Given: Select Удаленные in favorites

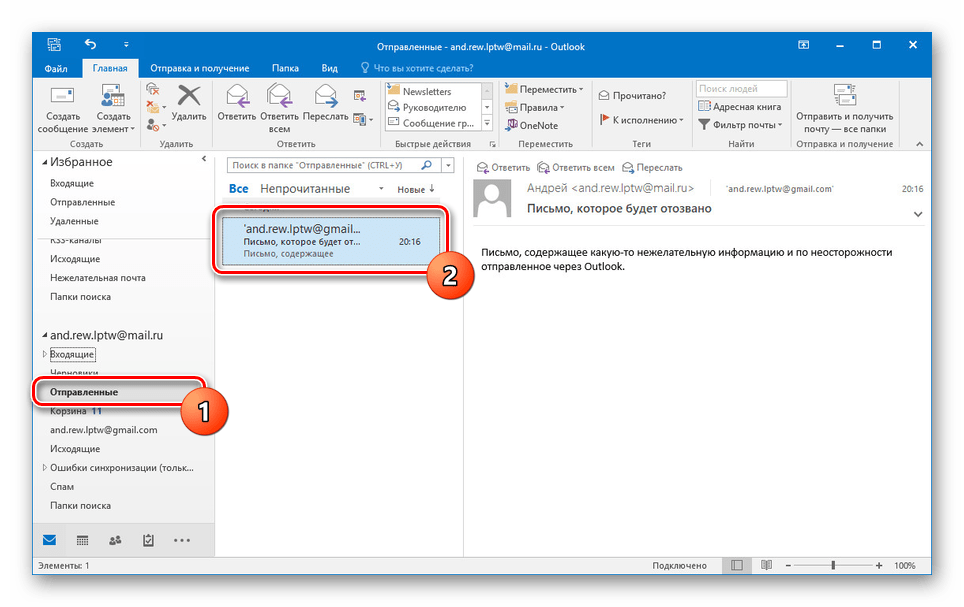Looking at the screenshot, I should click(x=74, y=221).
